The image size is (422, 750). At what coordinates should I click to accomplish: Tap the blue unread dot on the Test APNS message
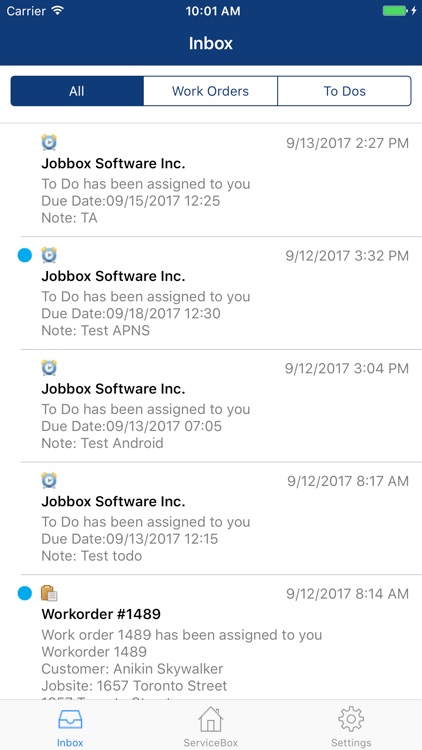coord(25,255)
